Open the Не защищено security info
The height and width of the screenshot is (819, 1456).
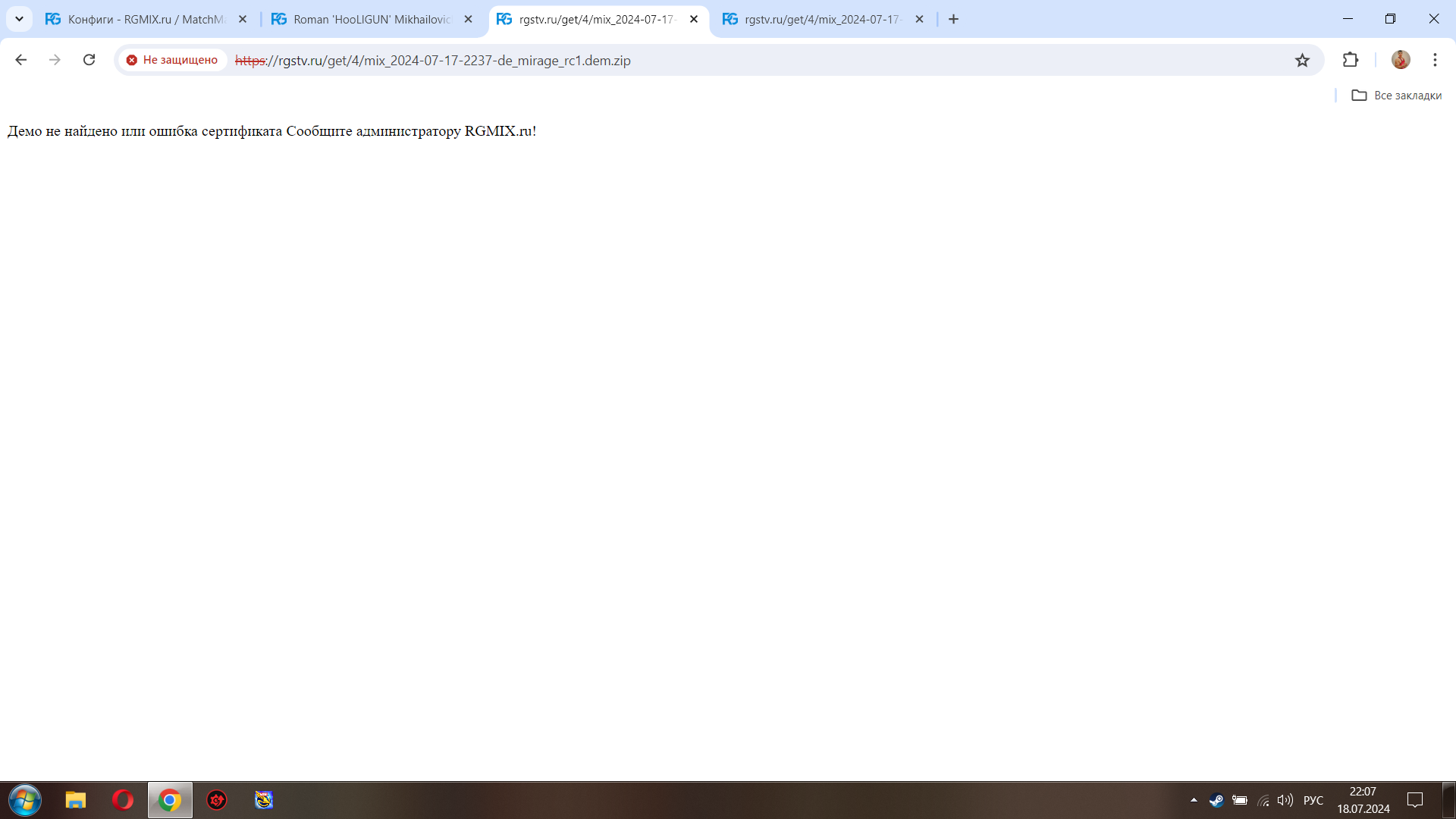tap(172, 60)
